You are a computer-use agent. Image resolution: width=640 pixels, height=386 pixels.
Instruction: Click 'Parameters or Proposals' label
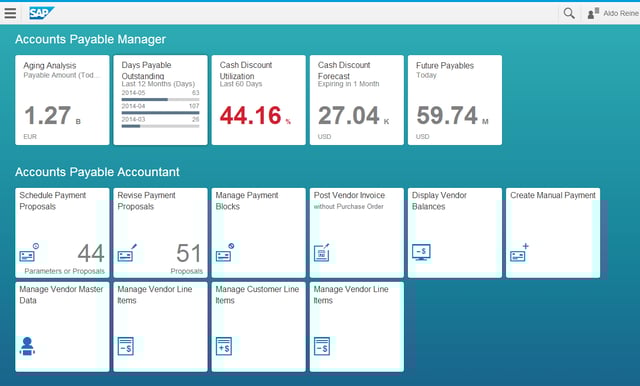coord(64,271)
